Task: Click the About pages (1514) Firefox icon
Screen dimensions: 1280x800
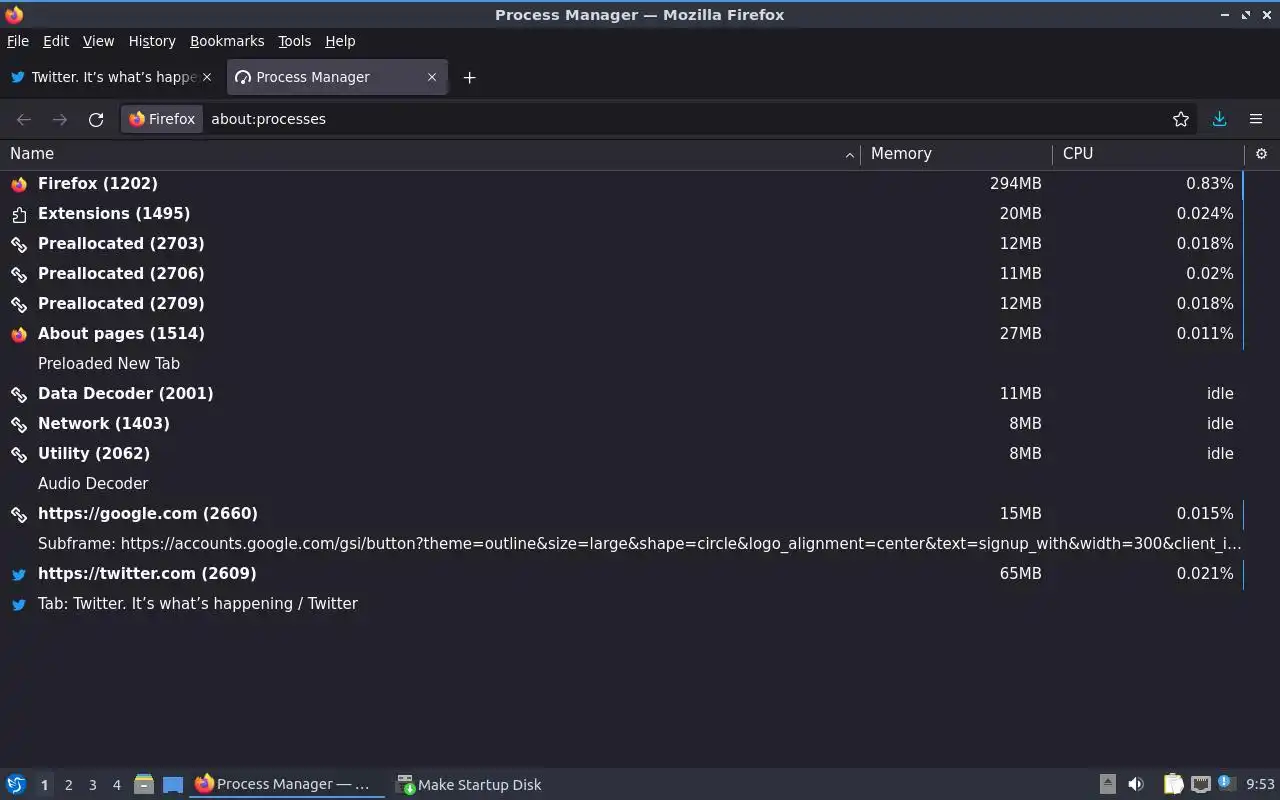Action: [19, 334]
